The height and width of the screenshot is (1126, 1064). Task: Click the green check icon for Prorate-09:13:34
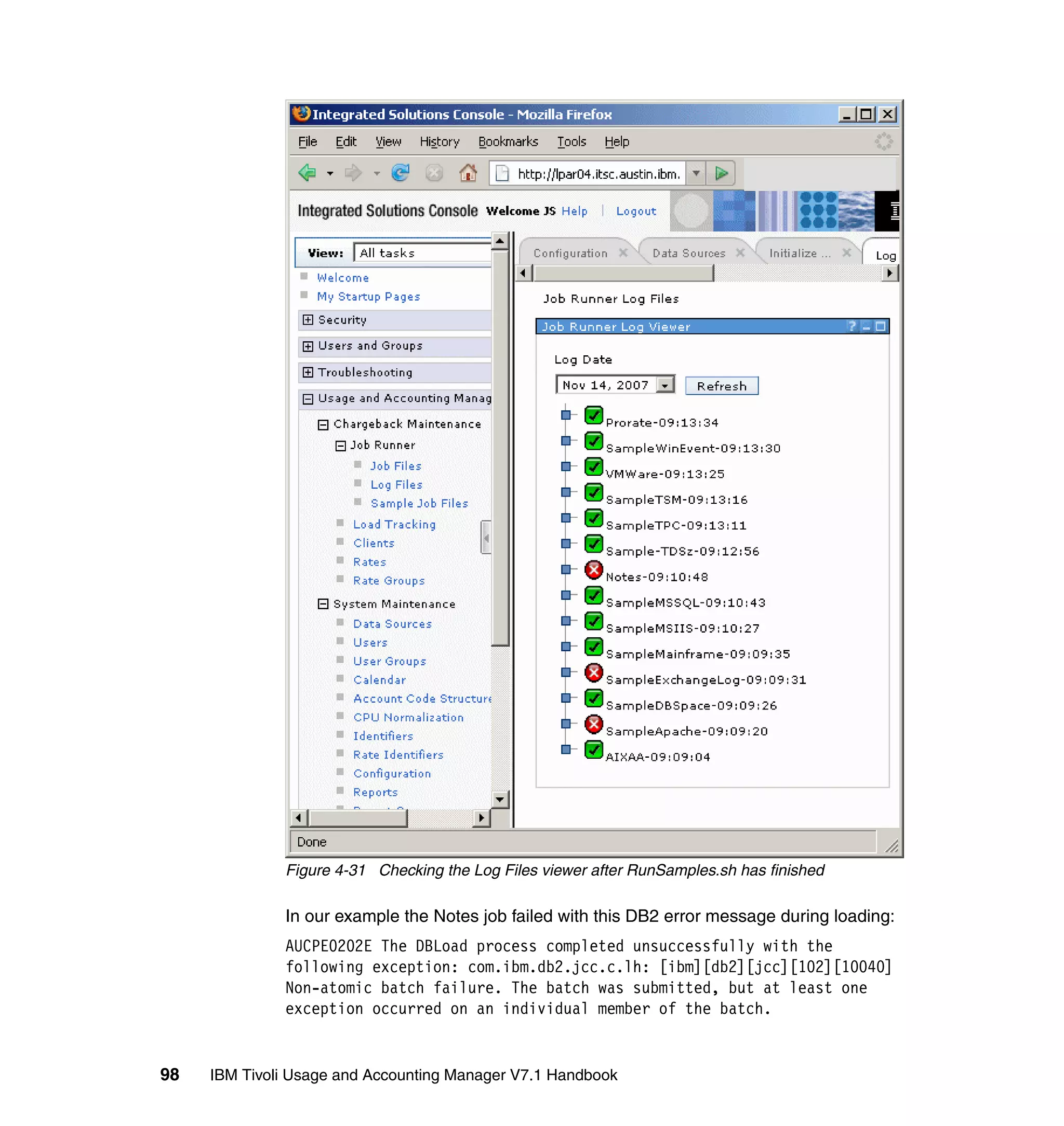coord(593,415)
